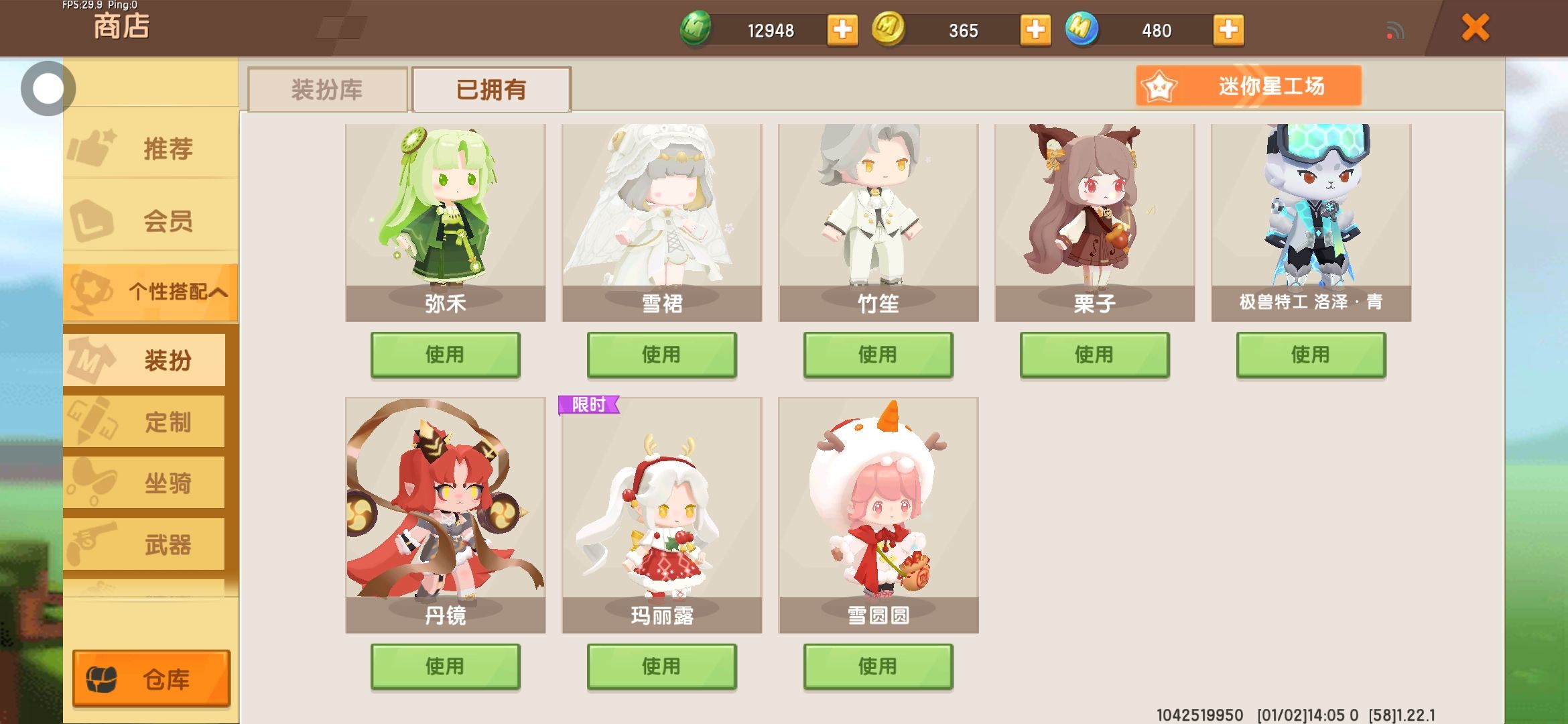Image resolution: width=1568 pixels, height=724 pixels.
Task: Open the 推荐 recommendations section
Action: (151, 148)
